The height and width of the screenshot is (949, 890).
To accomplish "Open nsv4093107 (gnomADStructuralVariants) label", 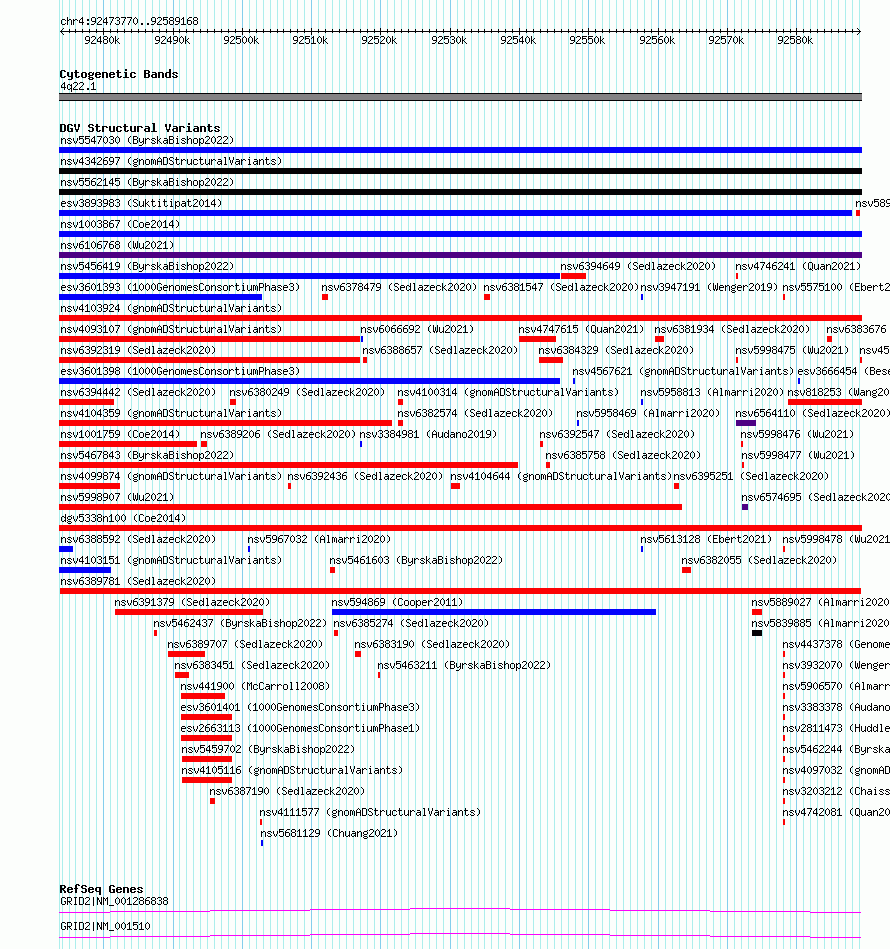I will point(171,329).
